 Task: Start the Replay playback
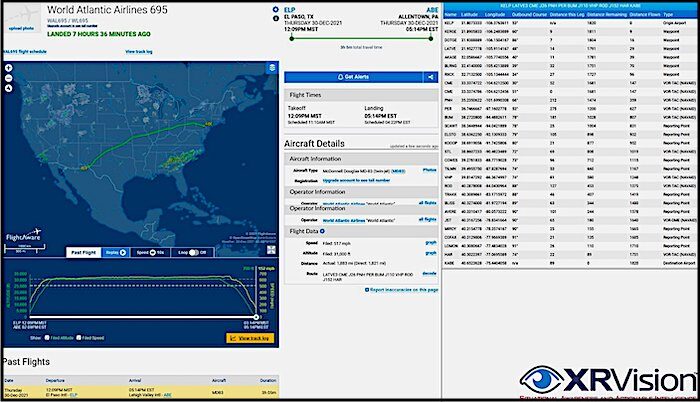click(116, 252)
